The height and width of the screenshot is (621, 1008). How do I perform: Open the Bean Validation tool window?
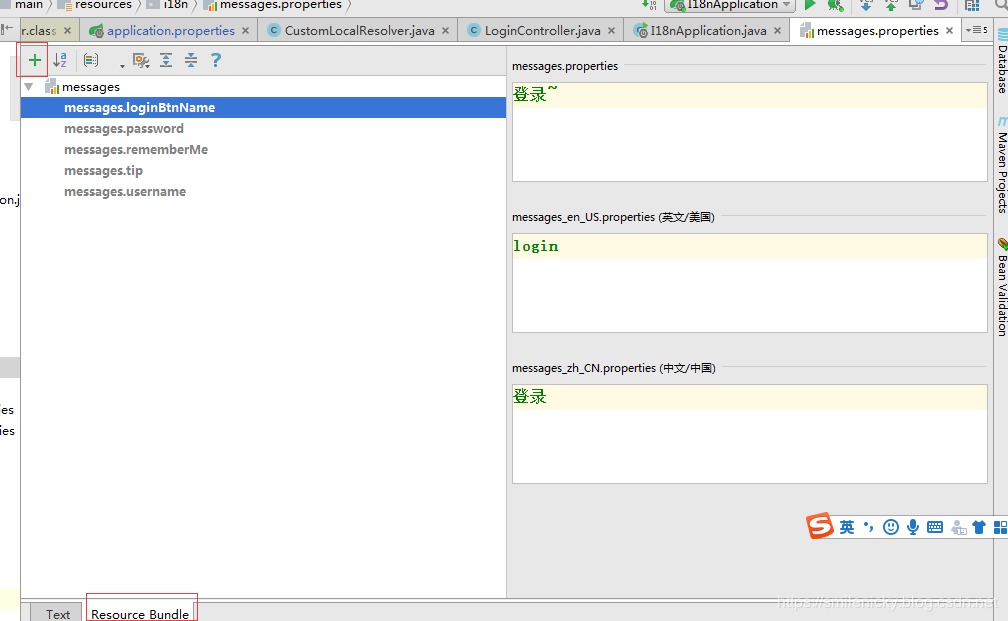point(1002,287)
